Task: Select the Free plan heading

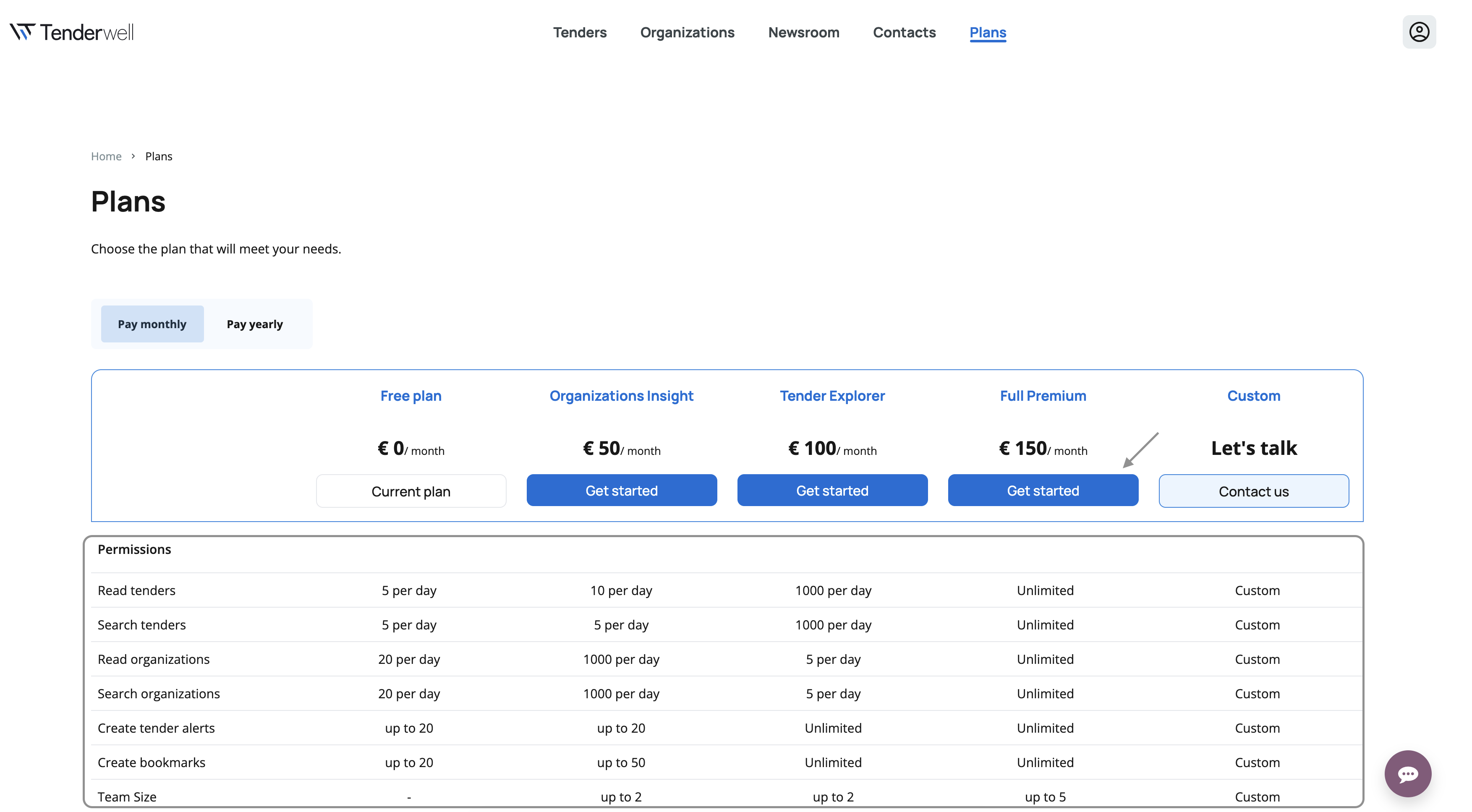Action: [411, 395]
